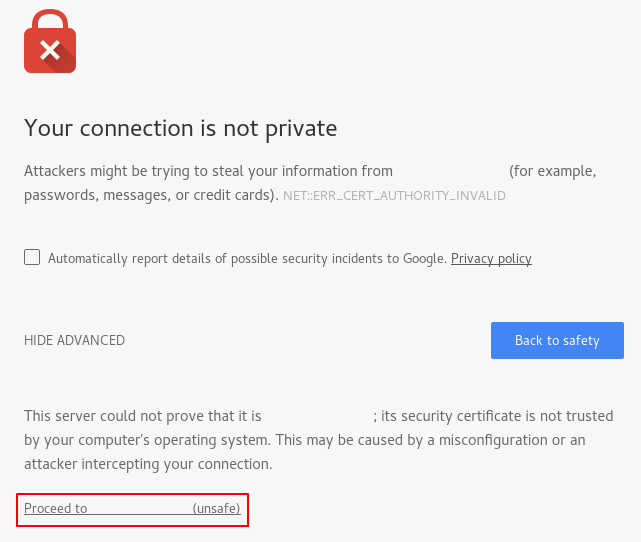The width and height of the screenshot is (641, 542).
Task: Click the 'attacker intercepting your connection' line
Action: click(x=148, y=464)
